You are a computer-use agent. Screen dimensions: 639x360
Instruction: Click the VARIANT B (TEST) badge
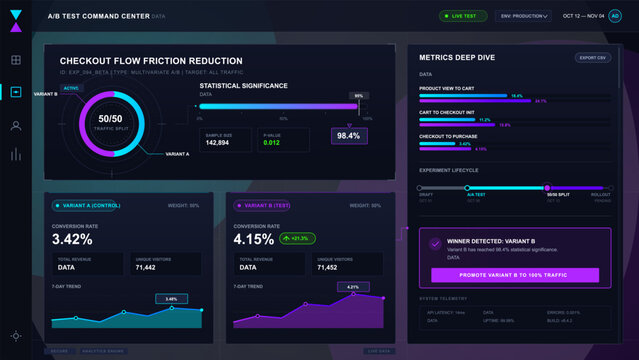pos(262,205)
